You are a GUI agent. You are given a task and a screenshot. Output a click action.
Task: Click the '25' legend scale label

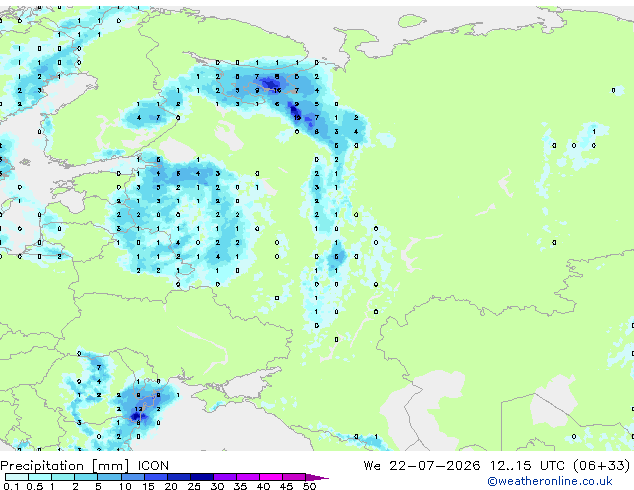pyautogui.click(x=194, y=486)
